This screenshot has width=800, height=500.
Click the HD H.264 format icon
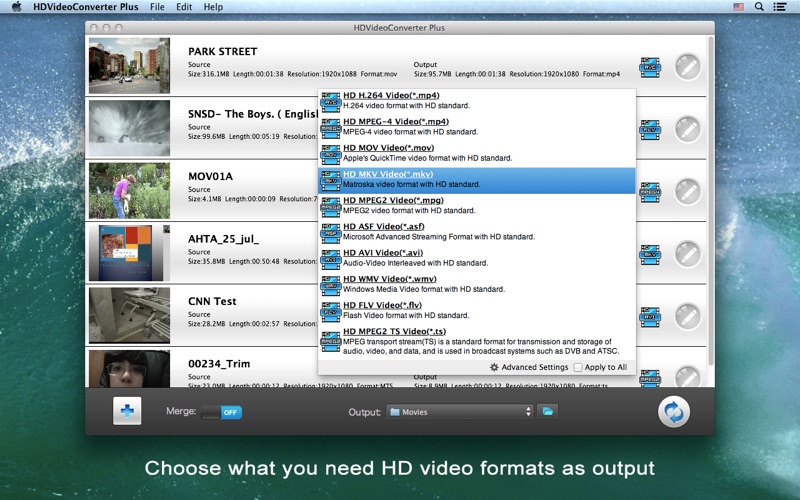point(331,102)
